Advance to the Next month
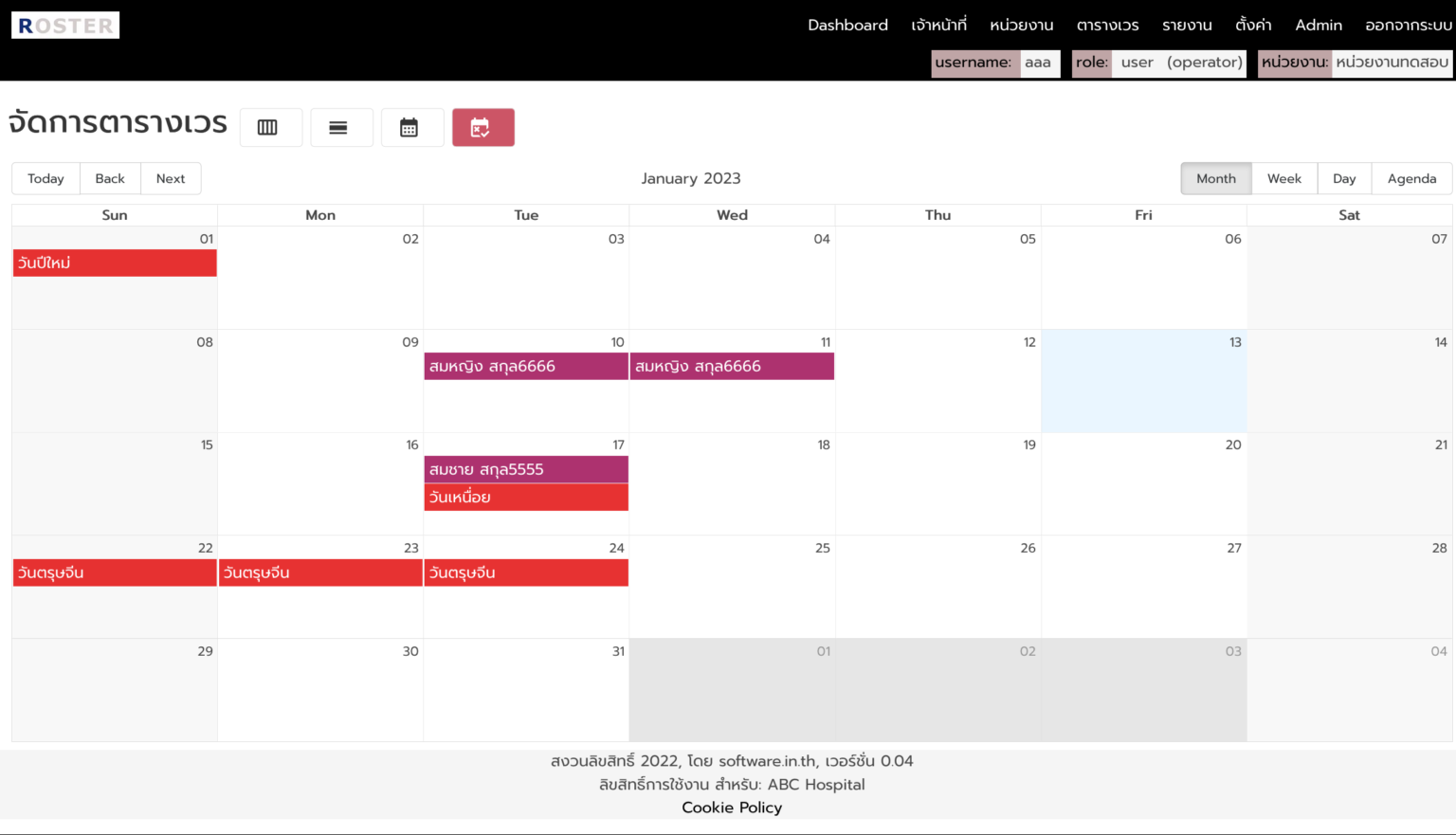The width and height of the screenshot is (1456, 835). point(171,179)
